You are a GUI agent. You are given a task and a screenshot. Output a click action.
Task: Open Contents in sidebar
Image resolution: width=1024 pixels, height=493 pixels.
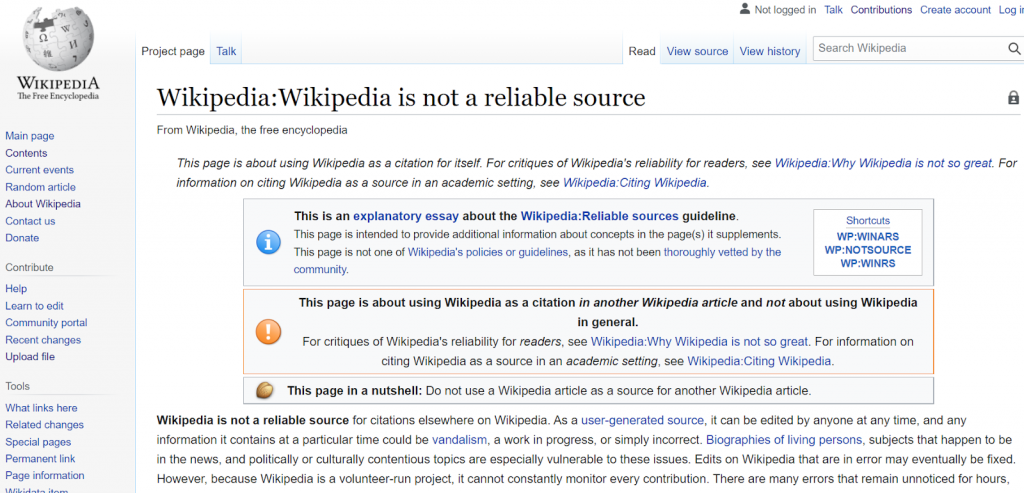[26, 153]
